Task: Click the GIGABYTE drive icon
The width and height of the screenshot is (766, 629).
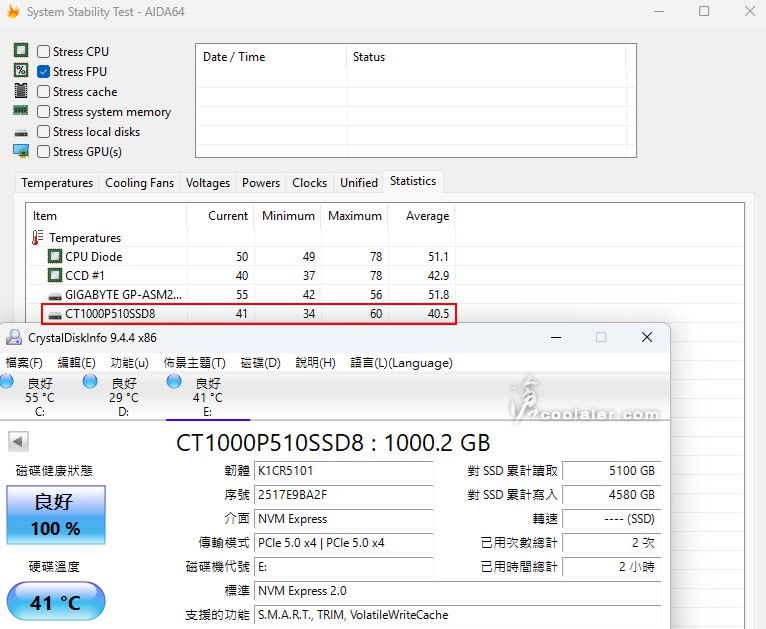Action: [x=55, y=296]
